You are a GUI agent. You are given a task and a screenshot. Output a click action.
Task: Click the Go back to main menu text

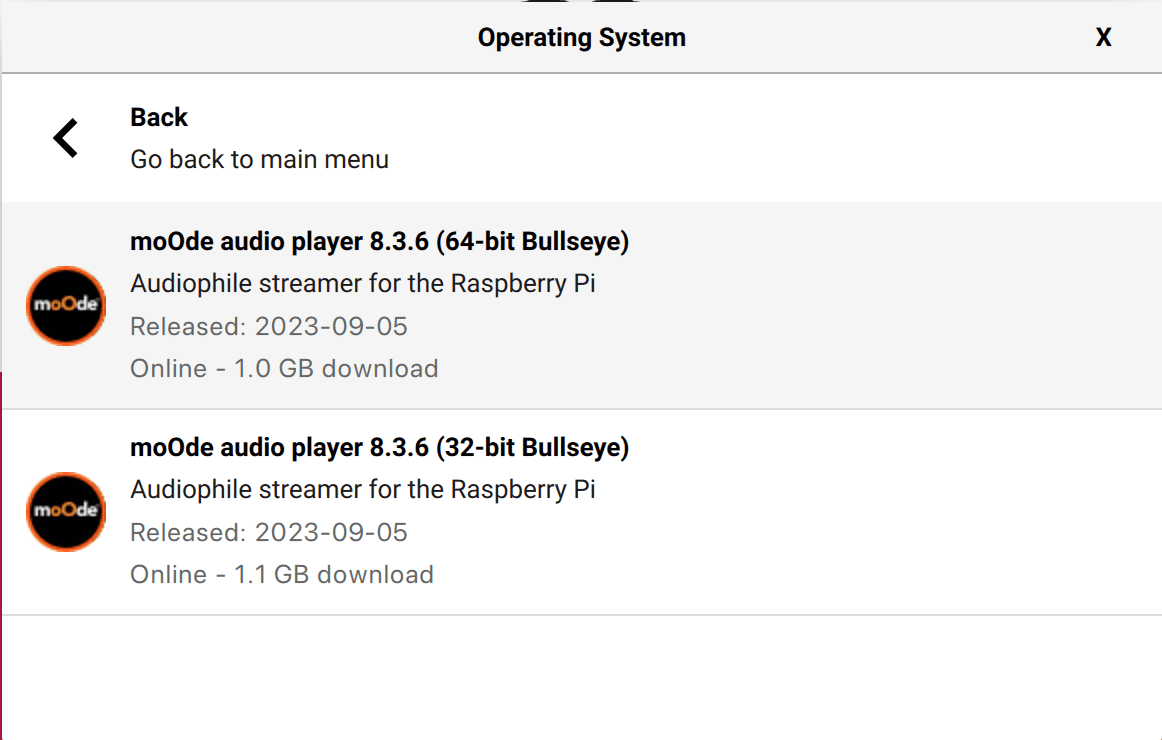click(x=259, y=159)
